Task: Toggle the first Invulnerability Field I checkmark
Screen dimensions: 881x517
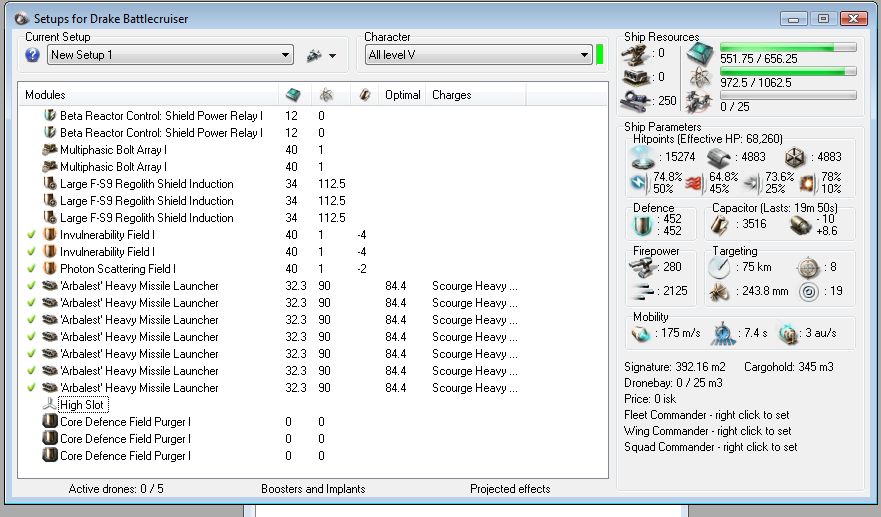Action: 33,235
